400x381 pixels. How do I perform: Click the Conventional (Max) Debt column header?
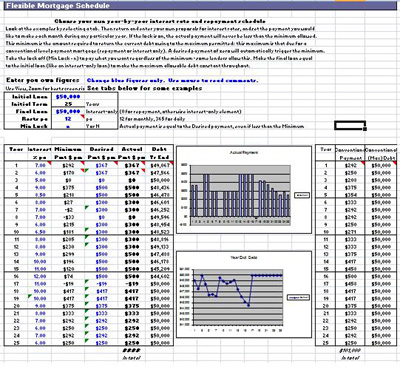[381, 154]
